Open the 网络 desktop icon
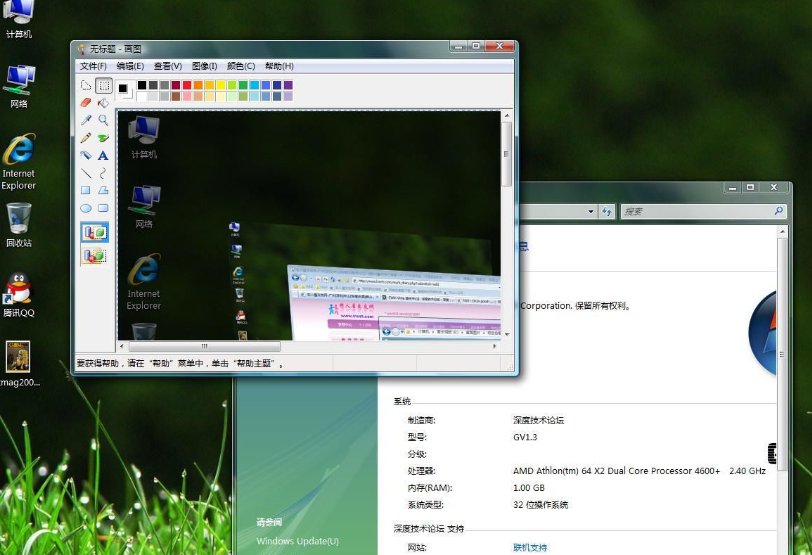This screenshot has width=812, height=555. click(19, 86)
